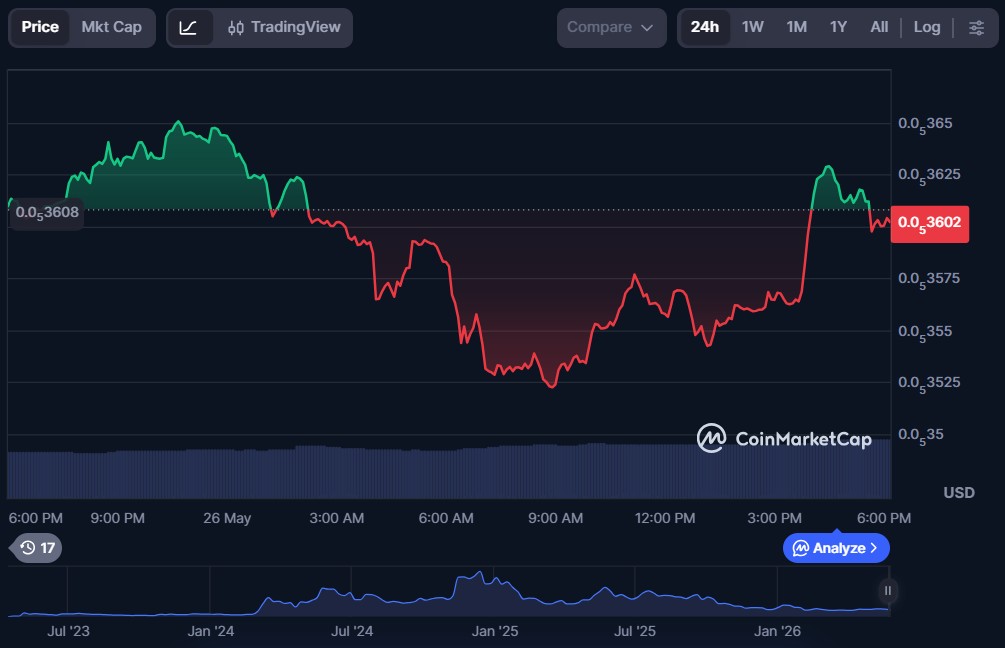Select the line chart icon

(188, 28)
